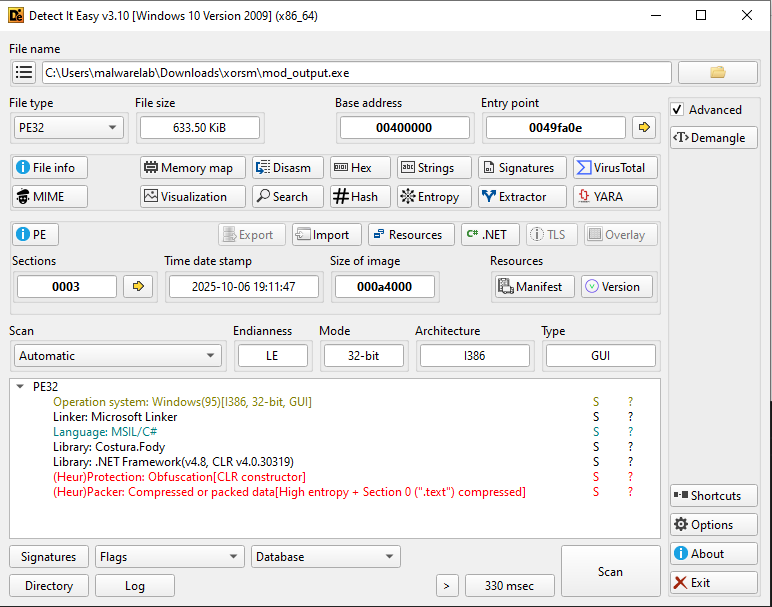772x607 pixels.
Task: Open the YARA scanner
Action: tap(615, 197)
